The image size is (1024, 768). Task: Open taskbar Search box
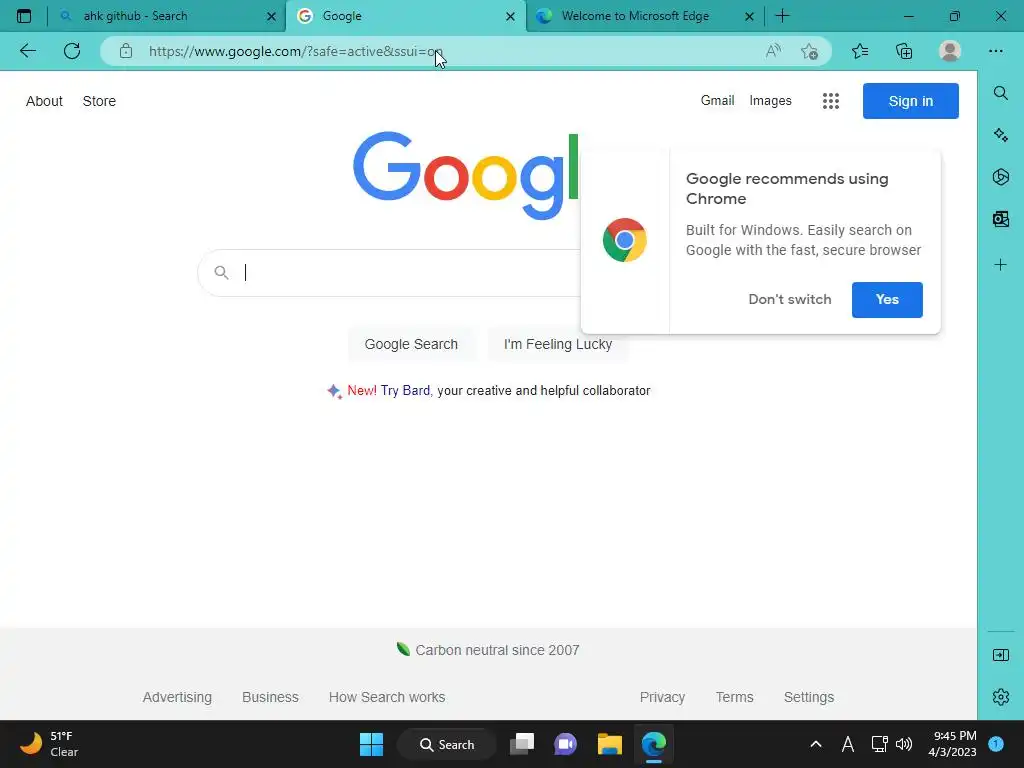click(447, 744)
